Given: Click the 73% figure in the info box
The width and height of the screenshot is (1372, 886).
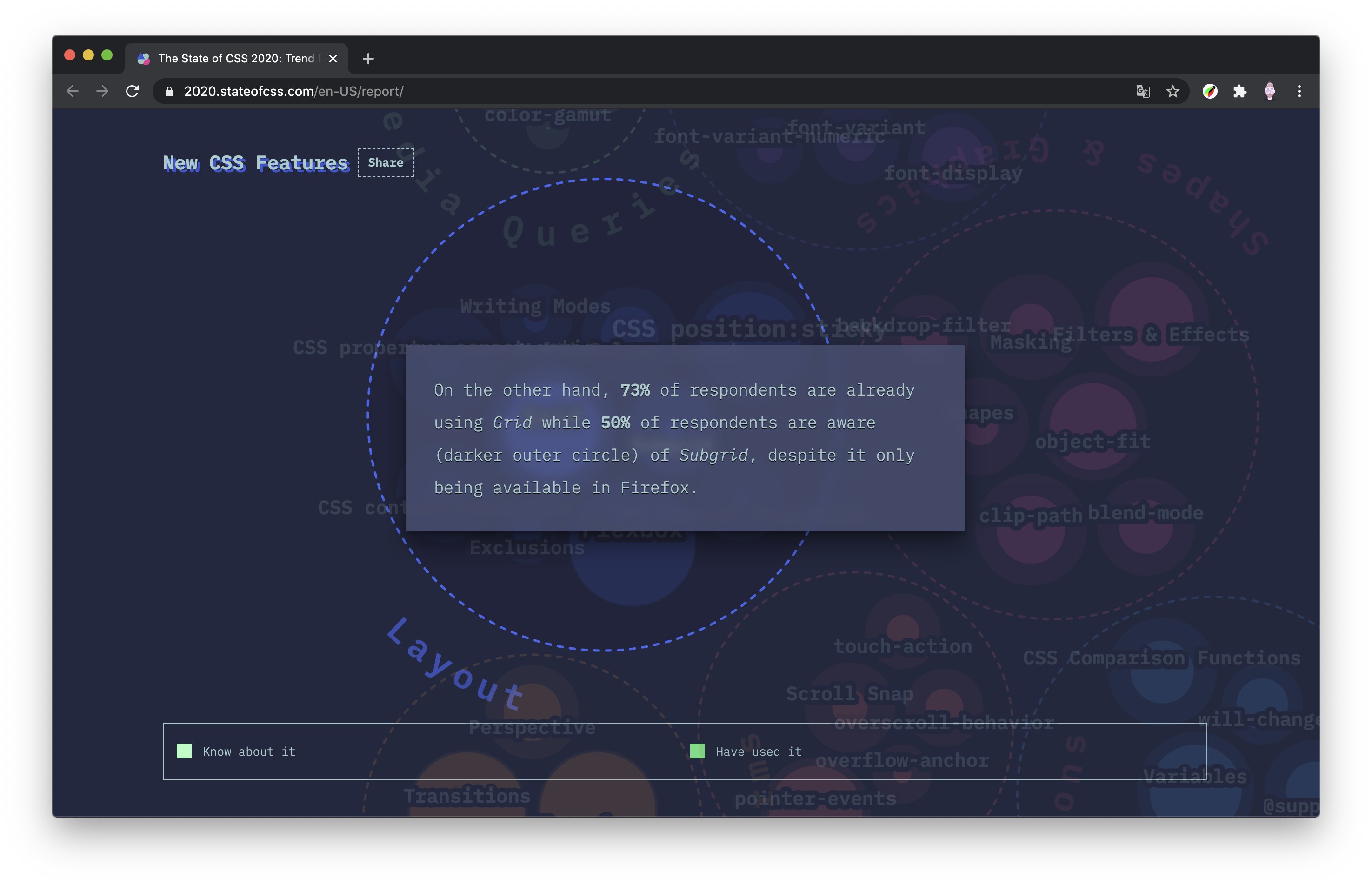Looking at the screenshot, I should coord(635,390).
